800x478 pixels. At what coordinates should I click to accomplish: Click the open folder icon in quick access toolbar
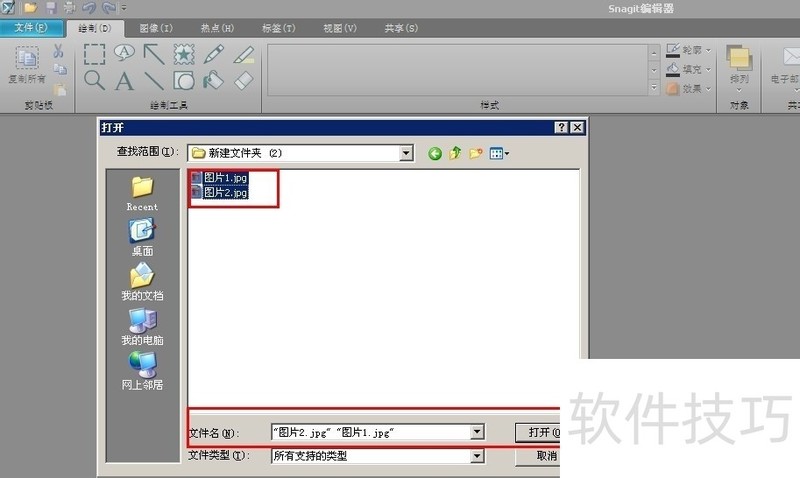point(30,8)
